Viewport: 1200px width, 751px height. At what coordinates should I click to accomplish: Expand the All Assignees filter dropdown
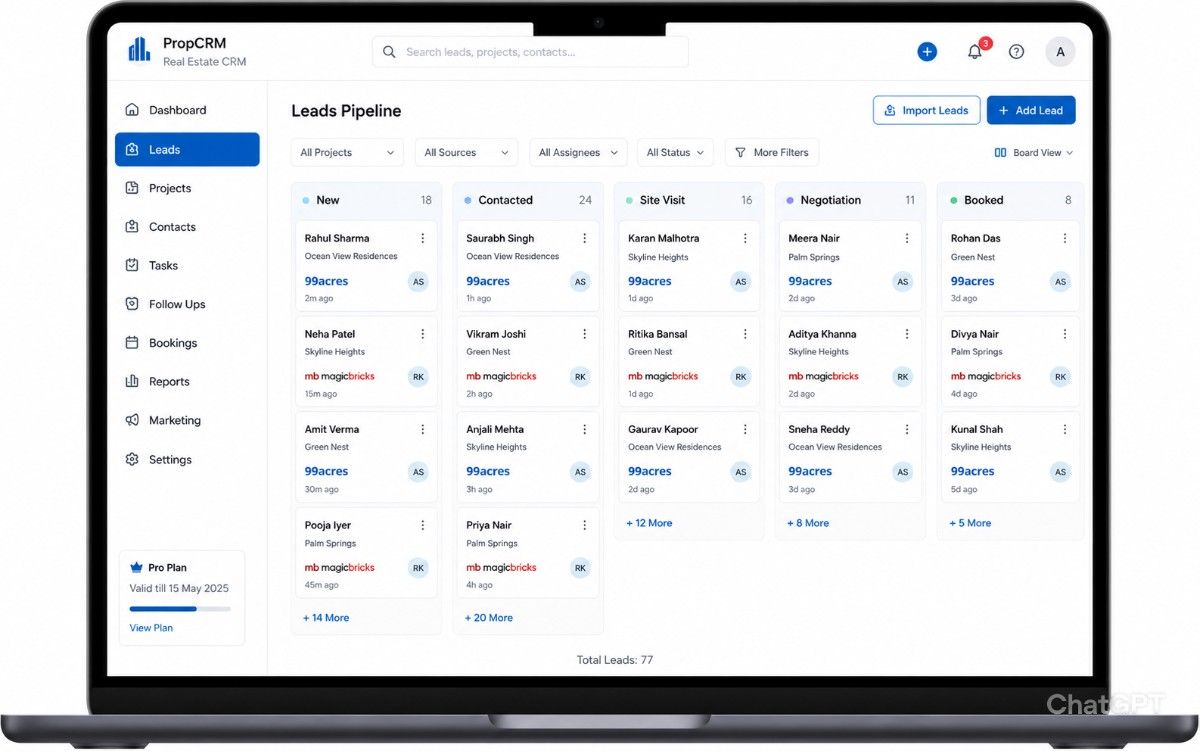[578, 153]
